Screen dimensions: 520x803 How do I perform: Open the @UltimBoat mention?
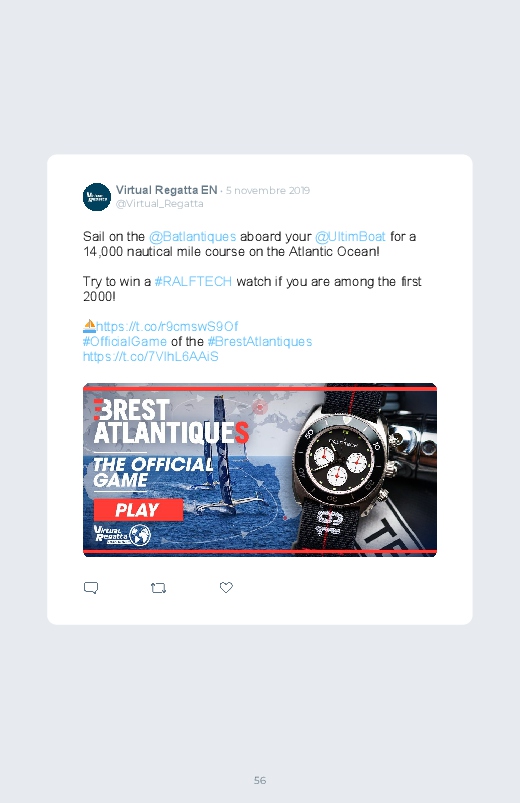(350, 237)
